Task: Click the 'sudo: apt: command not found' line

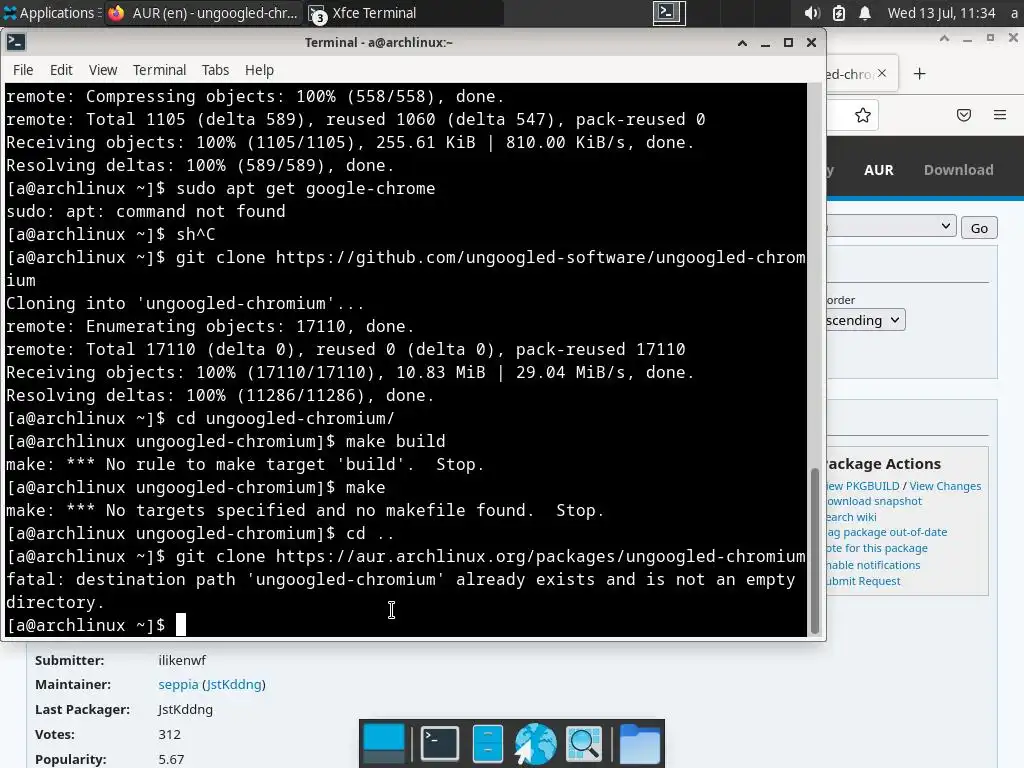Action: [x=146, y=212]
